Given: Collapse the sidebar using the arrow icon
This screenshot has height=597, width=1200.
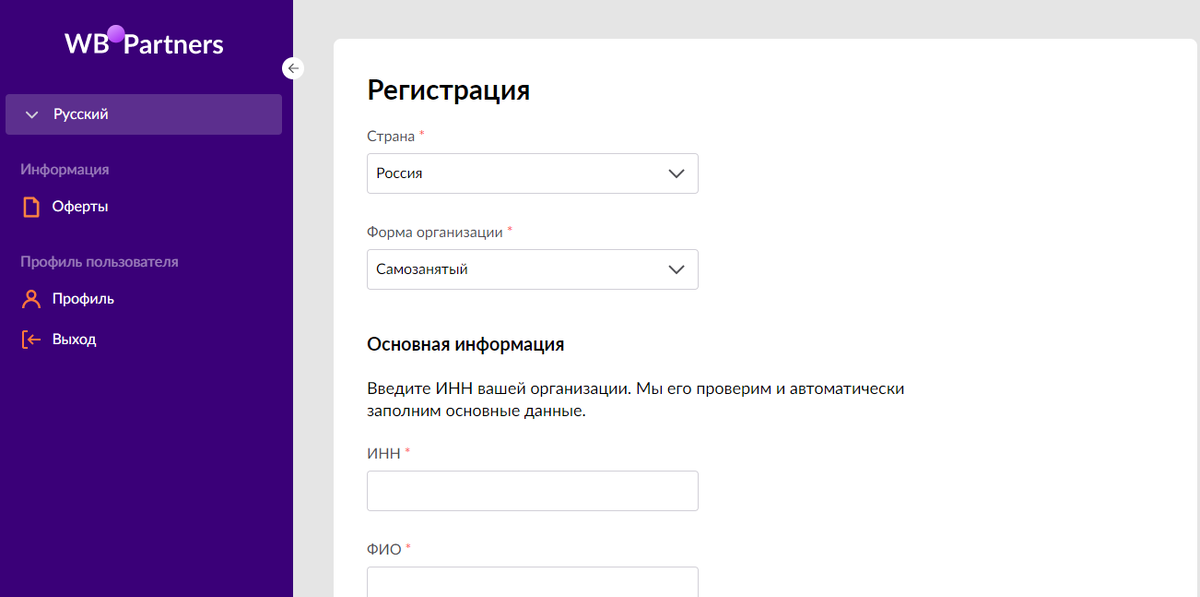Looking at the screenshot, I should point(292,67).
